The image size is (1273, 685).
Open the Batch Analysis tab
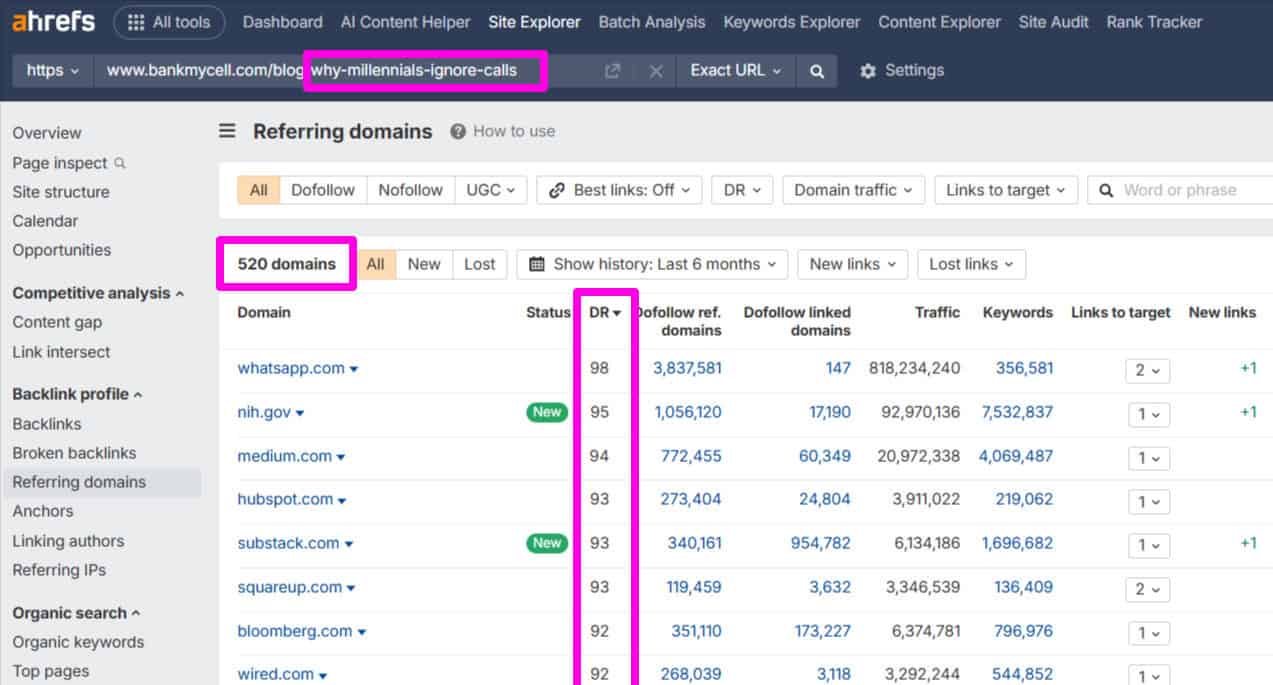[x=651, y=21]
